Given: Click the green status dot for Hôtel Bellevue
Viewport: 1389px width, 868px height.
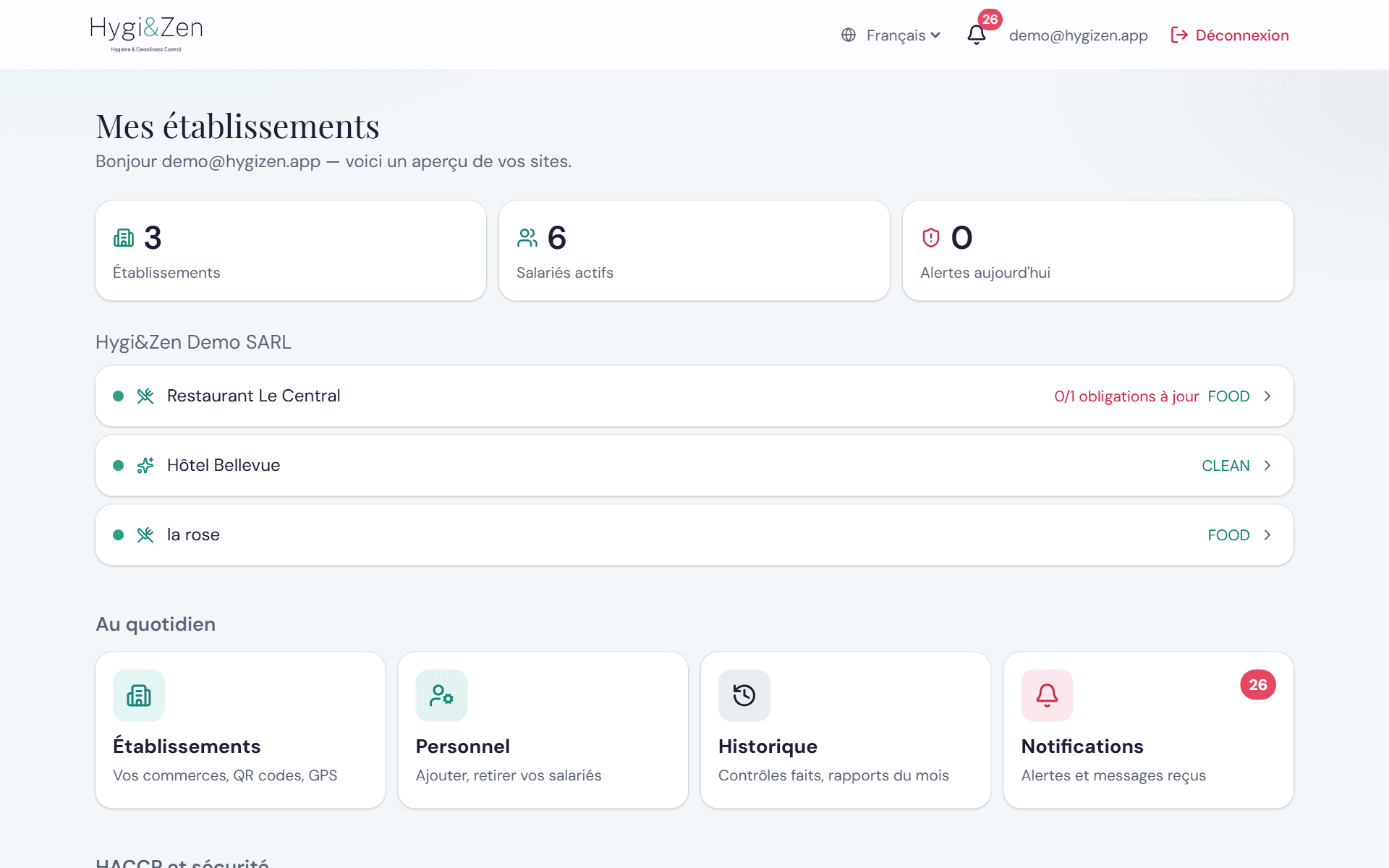Looking at the screenshot, I should click(119, 465).
